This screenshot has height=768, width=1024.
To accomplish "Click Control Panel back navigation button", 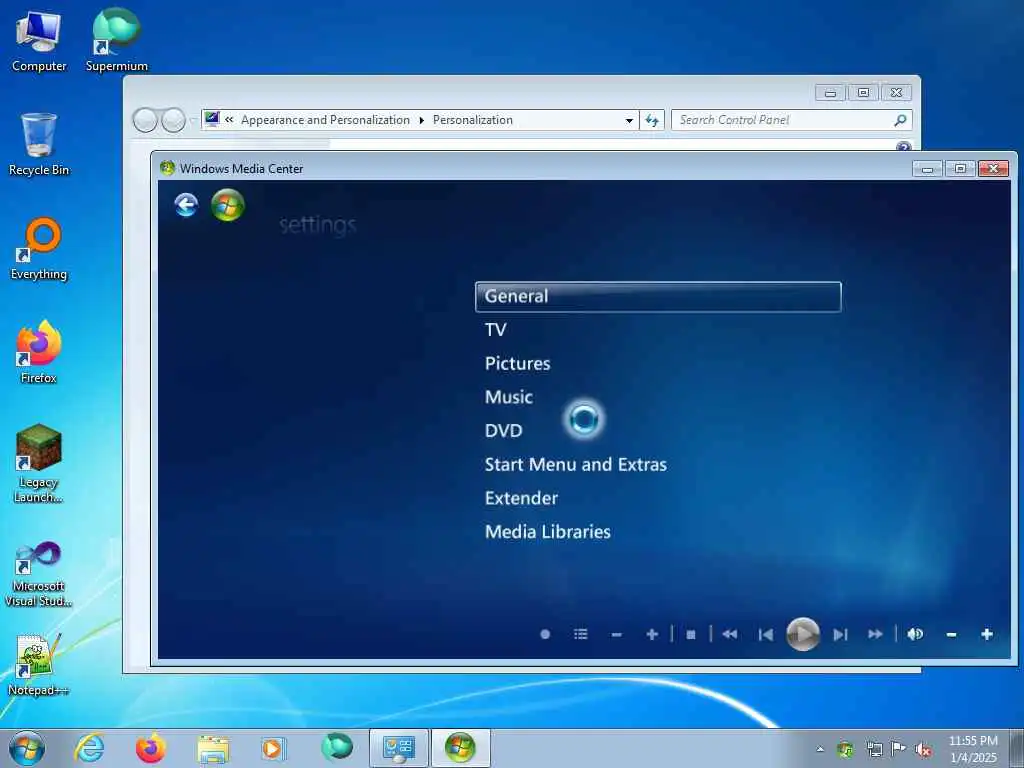I will click(145, 120).
